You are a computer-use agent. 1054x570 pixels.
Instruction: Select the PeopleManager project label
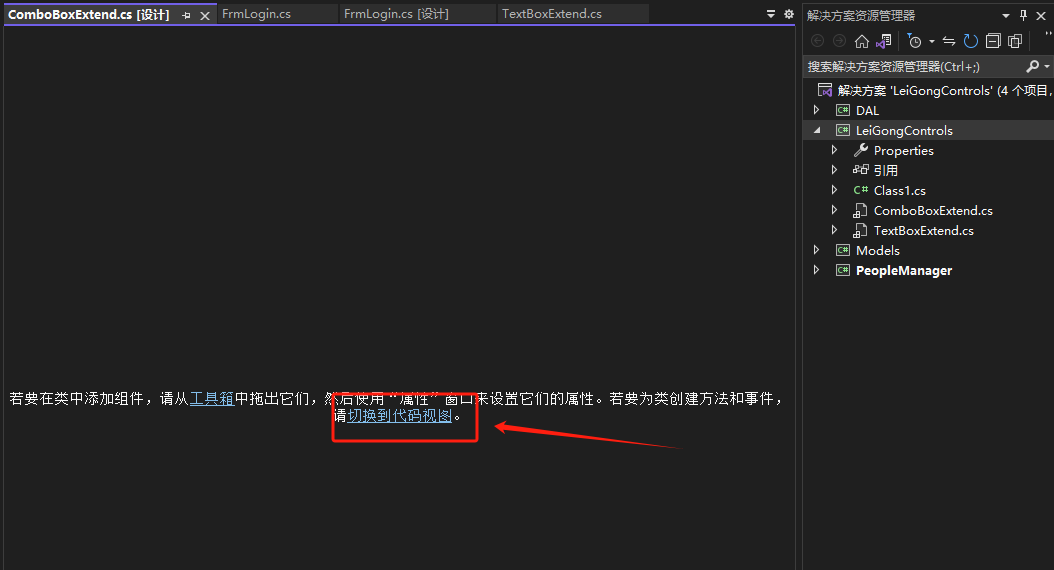[x=904, y=270]
